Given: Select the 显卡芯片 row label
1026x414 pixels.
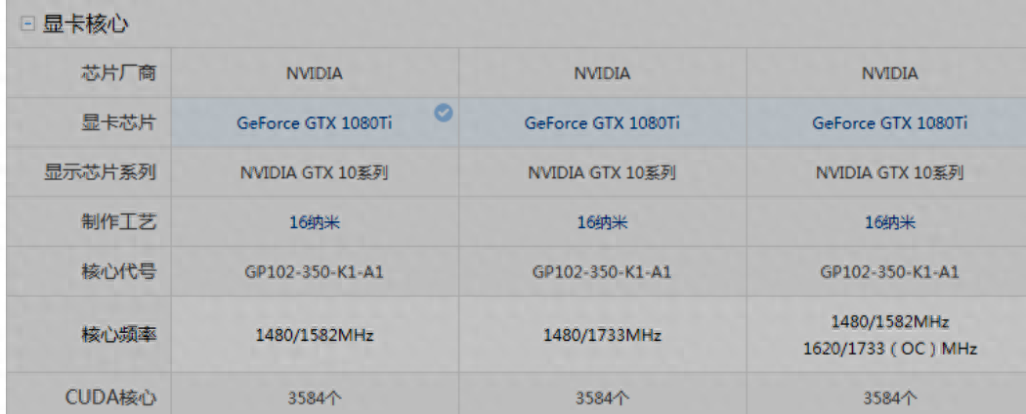Looking at the screenshot, I should click(x=124, y=123).
